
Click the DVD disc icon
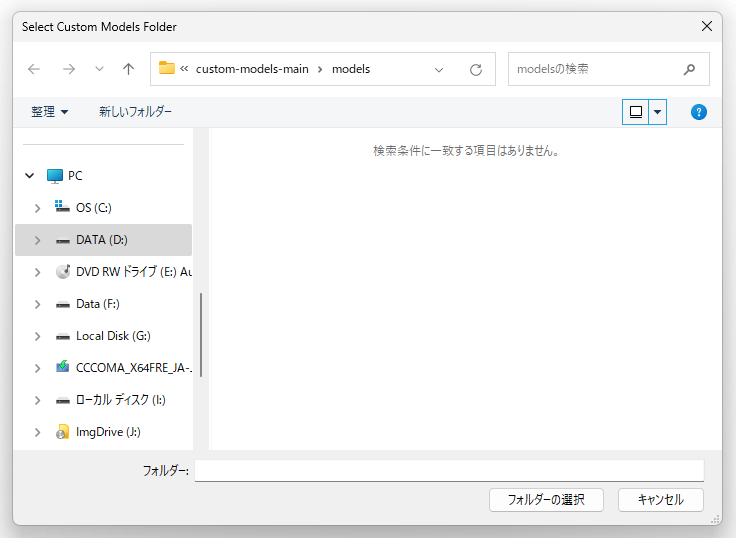click(63, 271)
